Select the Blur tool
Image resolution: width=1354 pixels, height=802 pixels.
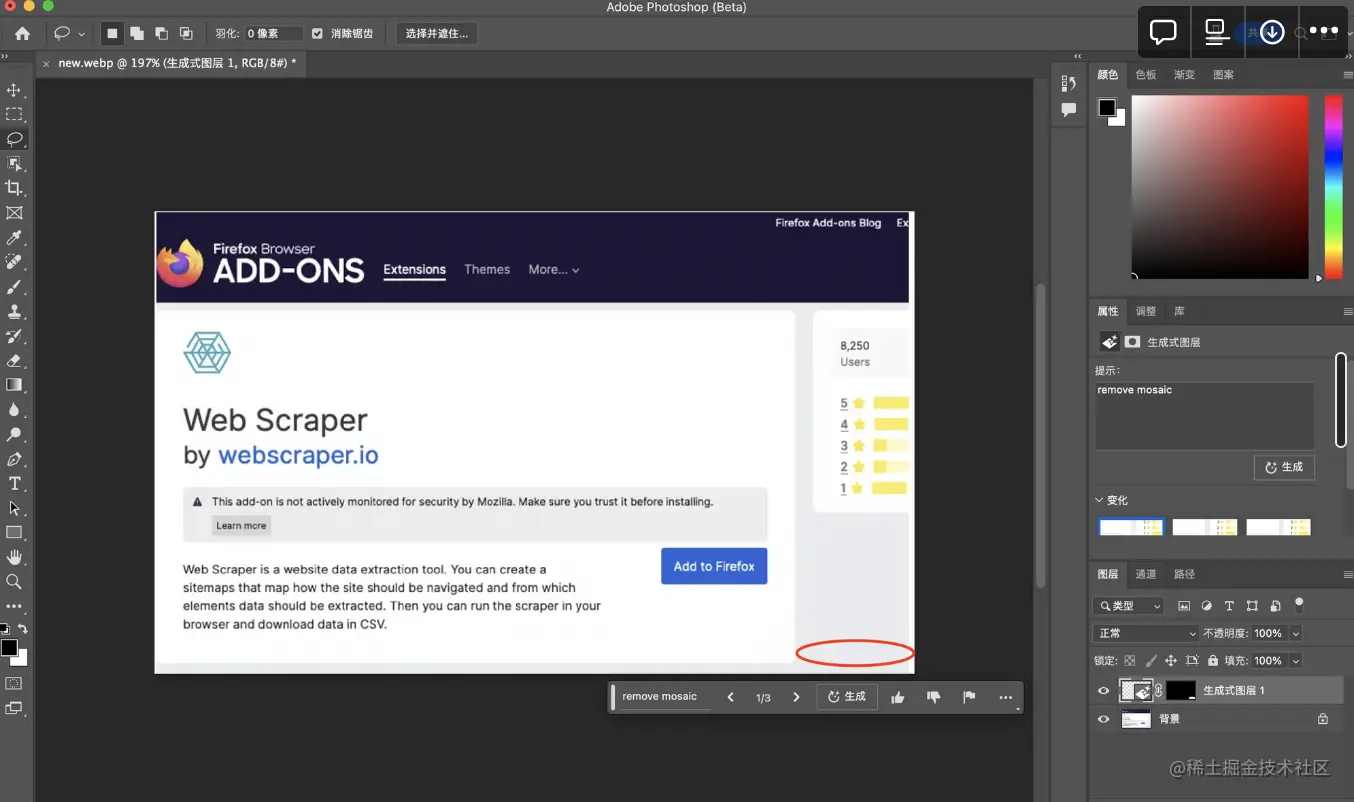pyautogui.click(x=14, y=409)
